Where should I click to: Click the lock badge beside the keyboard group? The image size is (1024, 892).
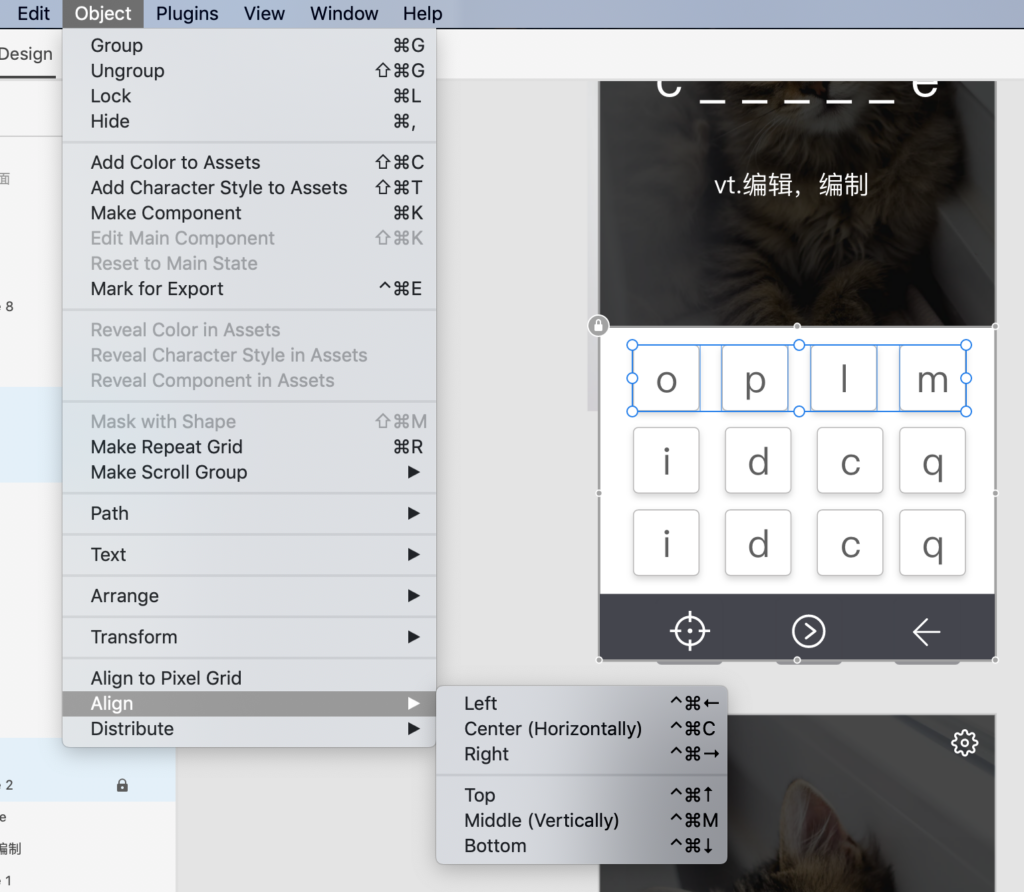[598, 326]
